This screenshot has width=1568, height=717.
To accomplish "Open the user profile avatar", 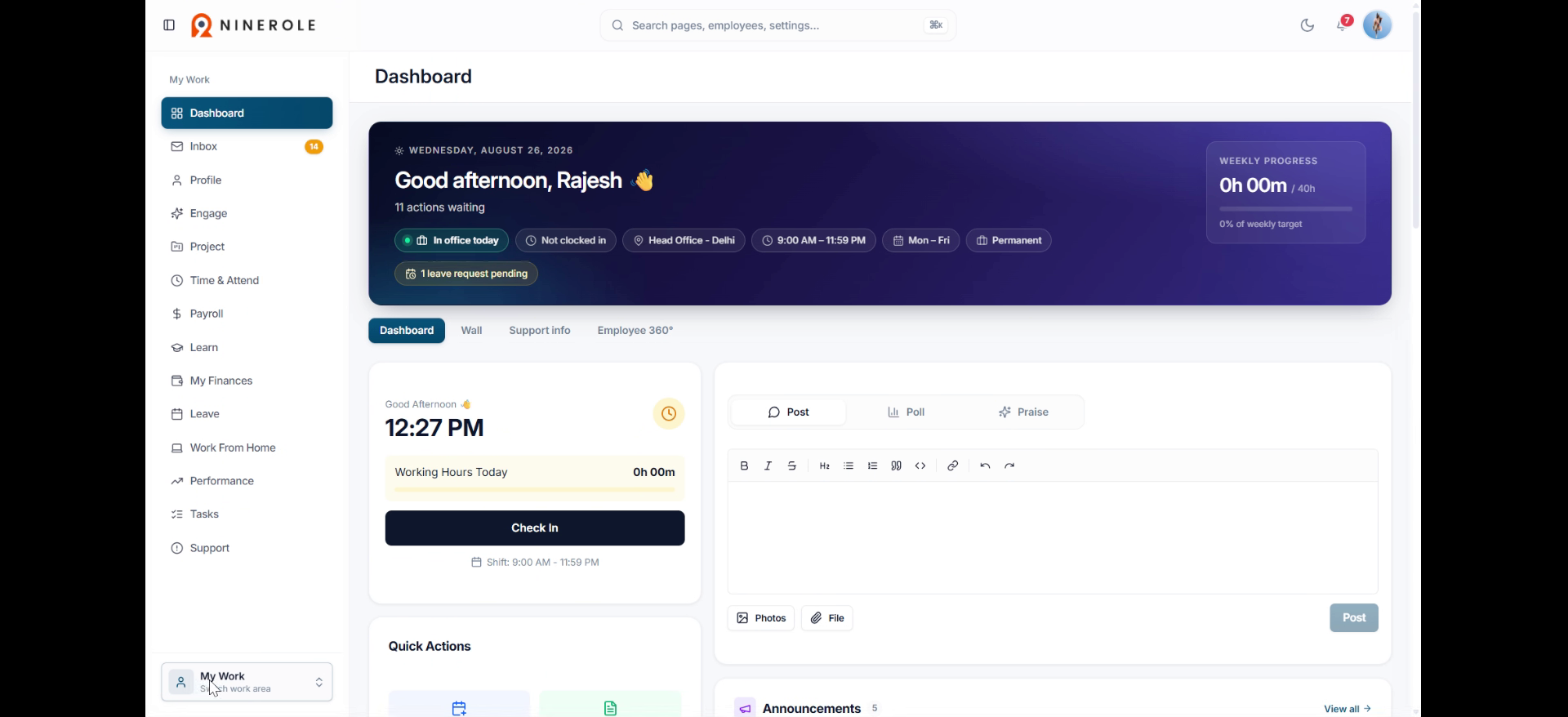I will coord(1378,25).
